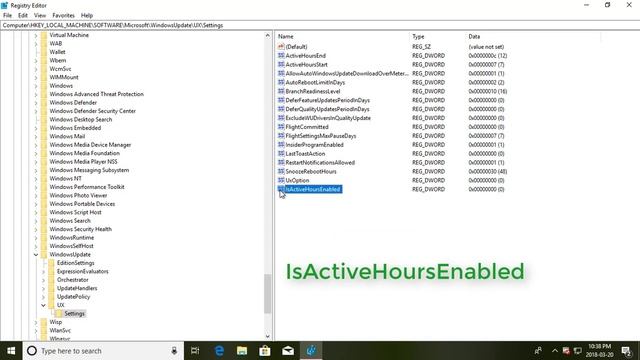
Task: Click the InsiderProgramEnabled value icon
Action: pyautogui.click(x=281, y=144)
